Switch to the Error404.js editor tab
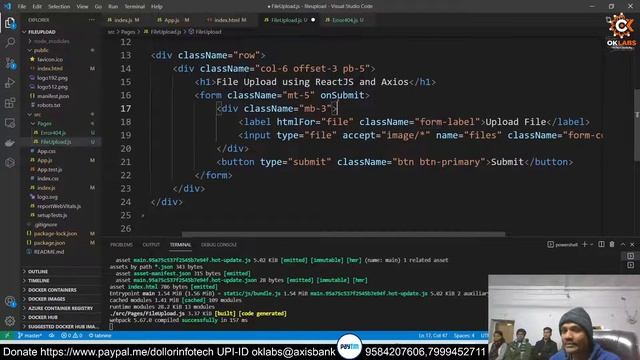This screenshot has width=640, height=360. tap(347, 20)
